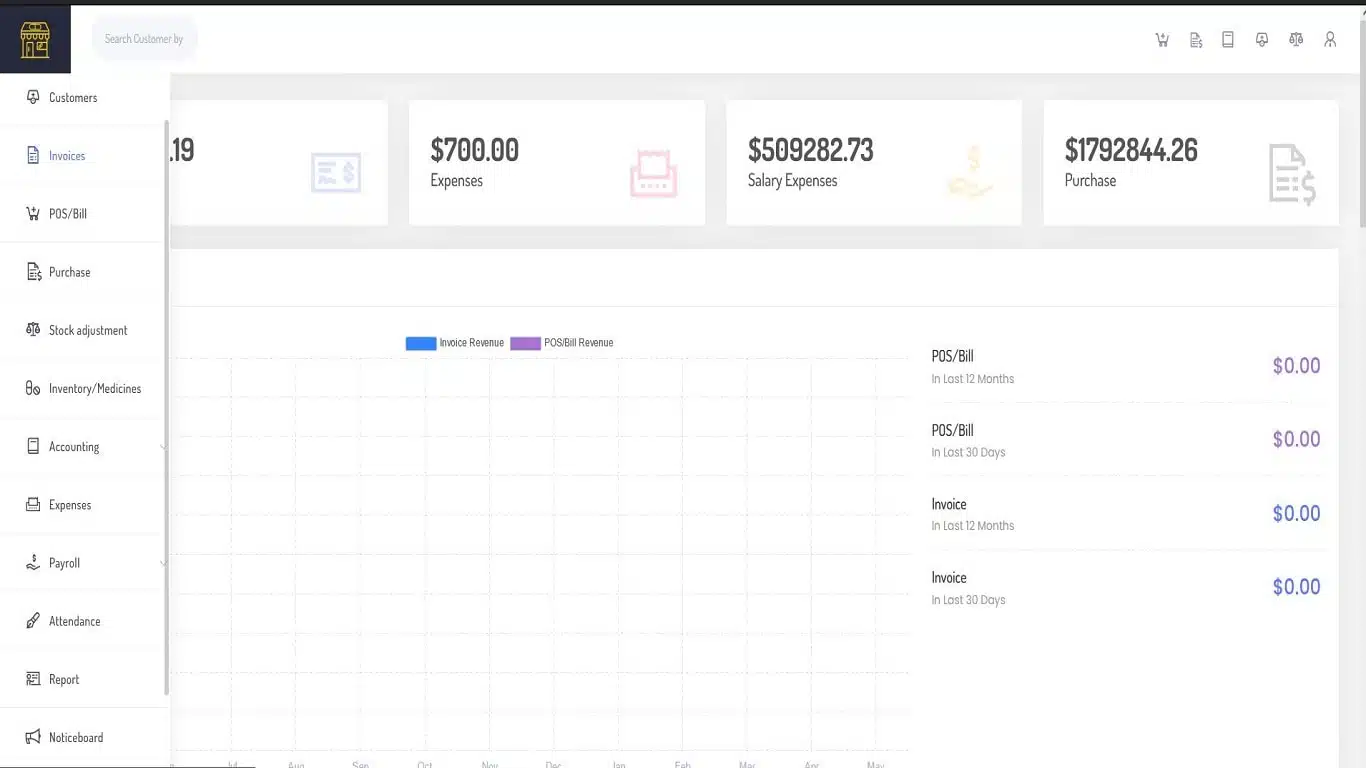Click the Search Customer input field
This screenshot has width=1366, height=768.
[x=144, y=39]
